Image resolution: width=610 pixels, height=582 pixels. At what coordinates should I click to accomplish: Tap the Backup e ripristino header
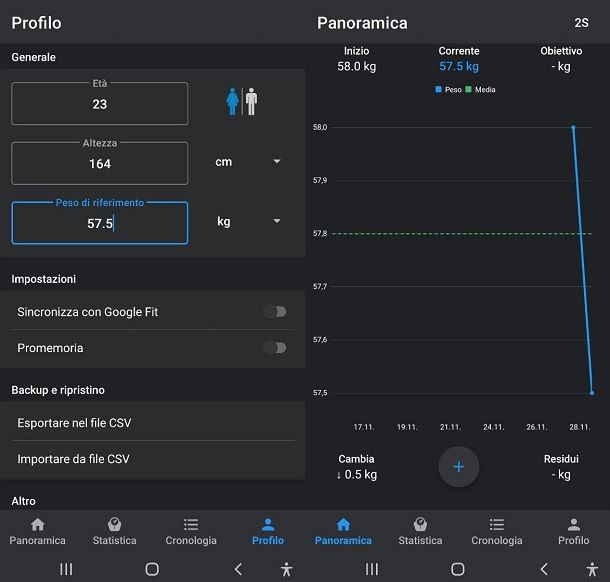58,390
